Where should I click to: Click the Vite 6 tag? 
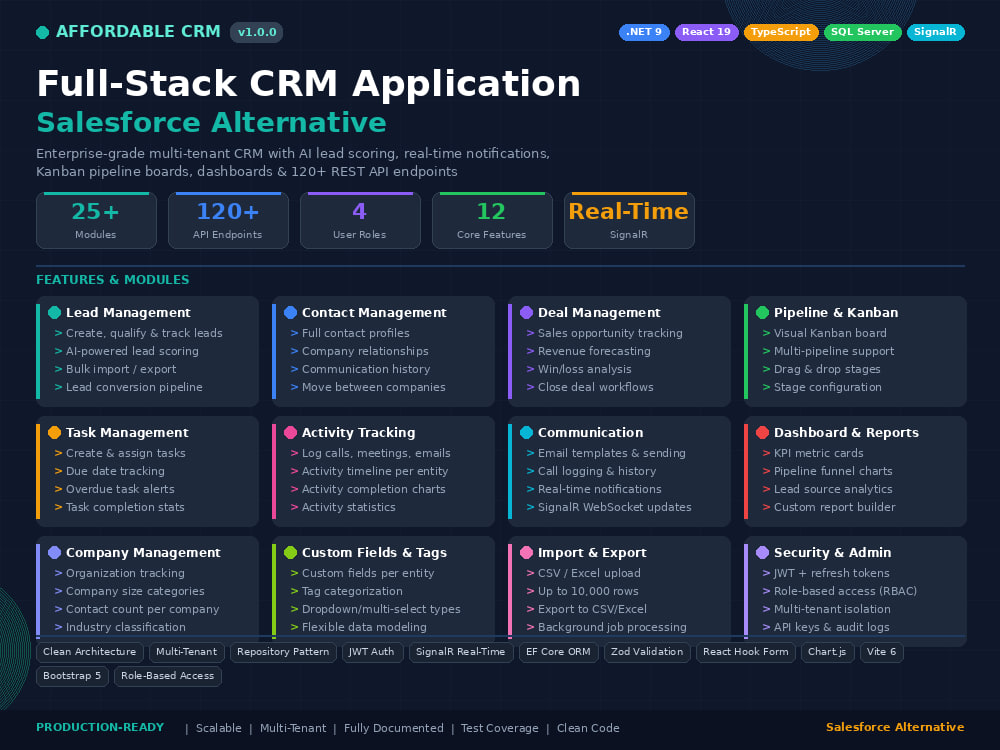click(x=881, y=652)
